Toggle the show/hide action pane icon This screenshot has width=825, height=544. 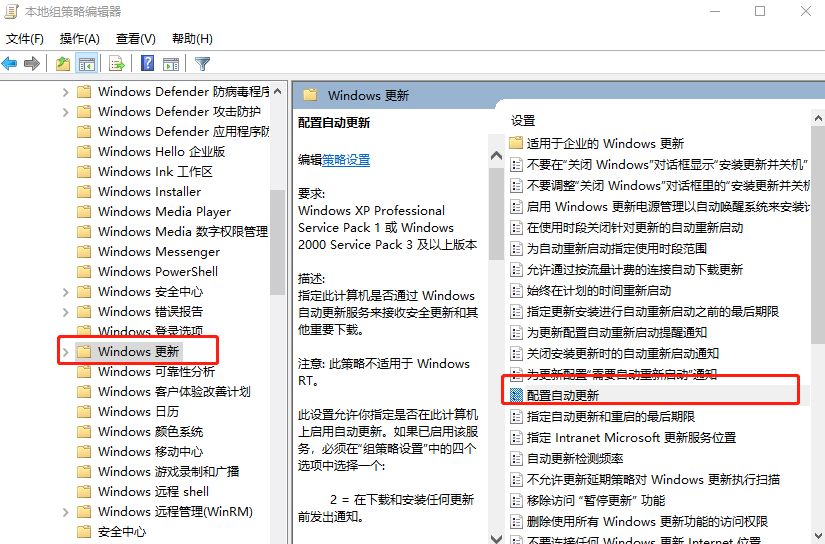[171, 64]
